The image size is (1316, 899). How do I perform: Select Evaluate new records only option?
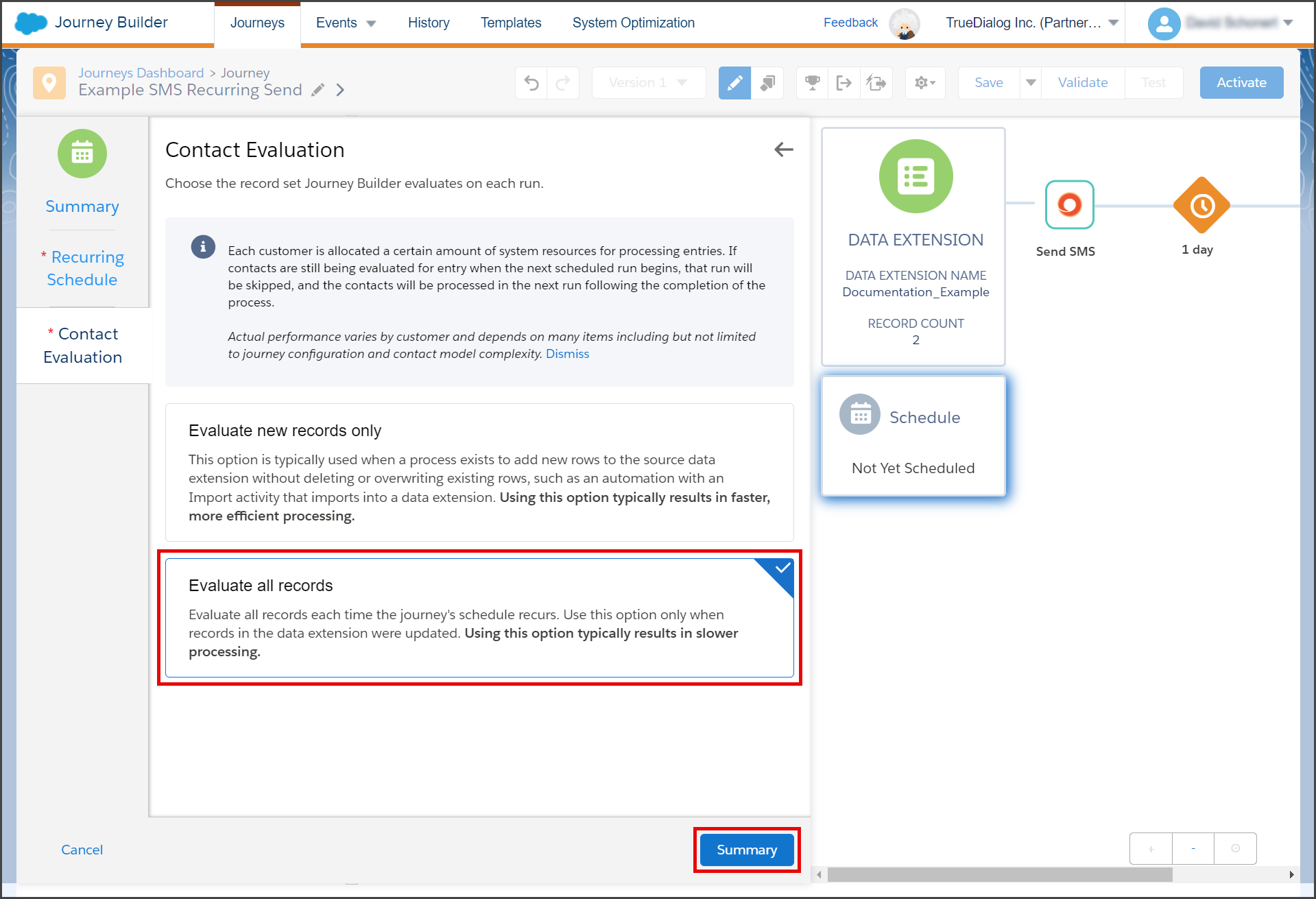tap(479, 472)
